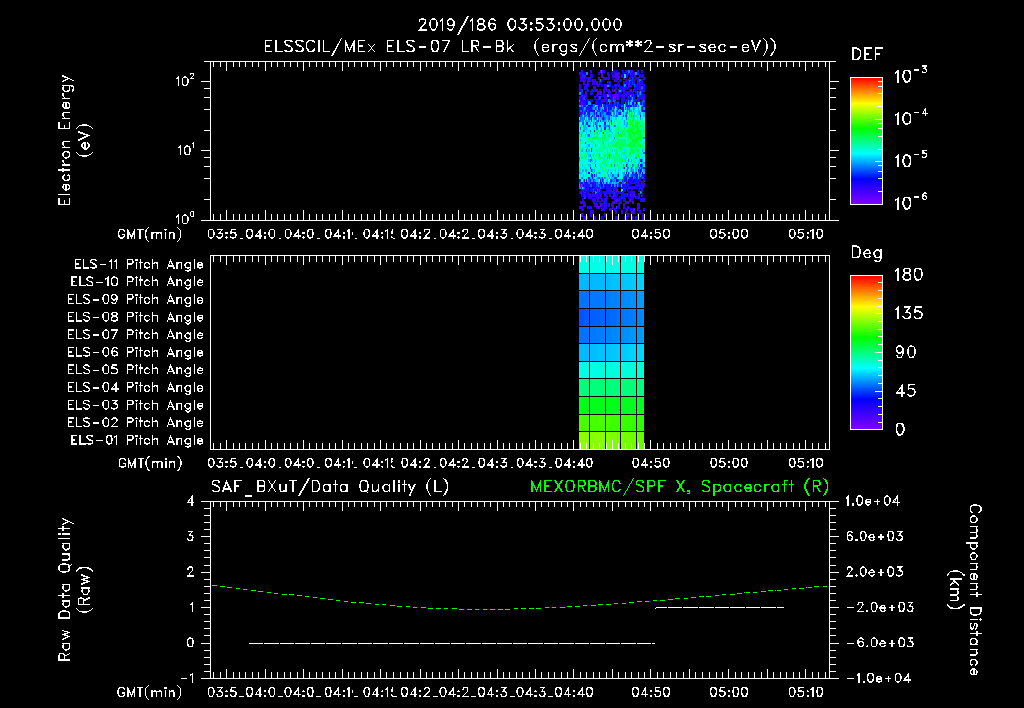The width and height of the screenshot is (1024, 708).
Task: Click the 10^-6 value on the DEF scale
Action: [x=910, y=202]
